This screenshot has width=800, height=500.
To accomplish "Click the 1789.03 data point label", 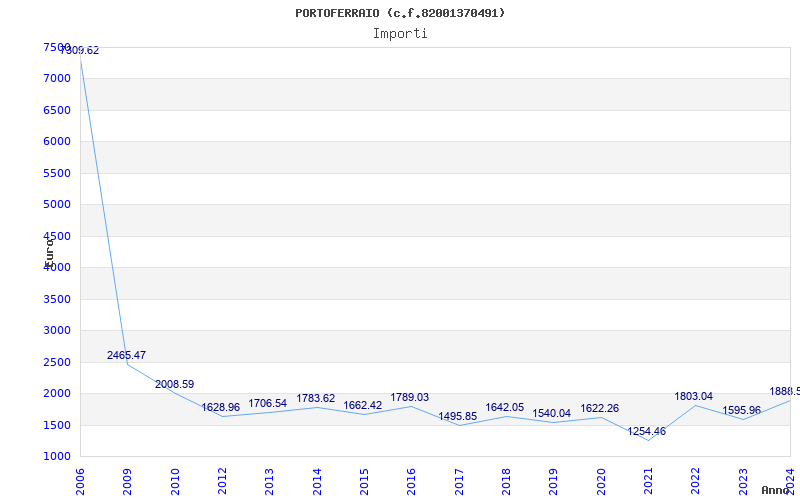I will (x=410, y=397).
